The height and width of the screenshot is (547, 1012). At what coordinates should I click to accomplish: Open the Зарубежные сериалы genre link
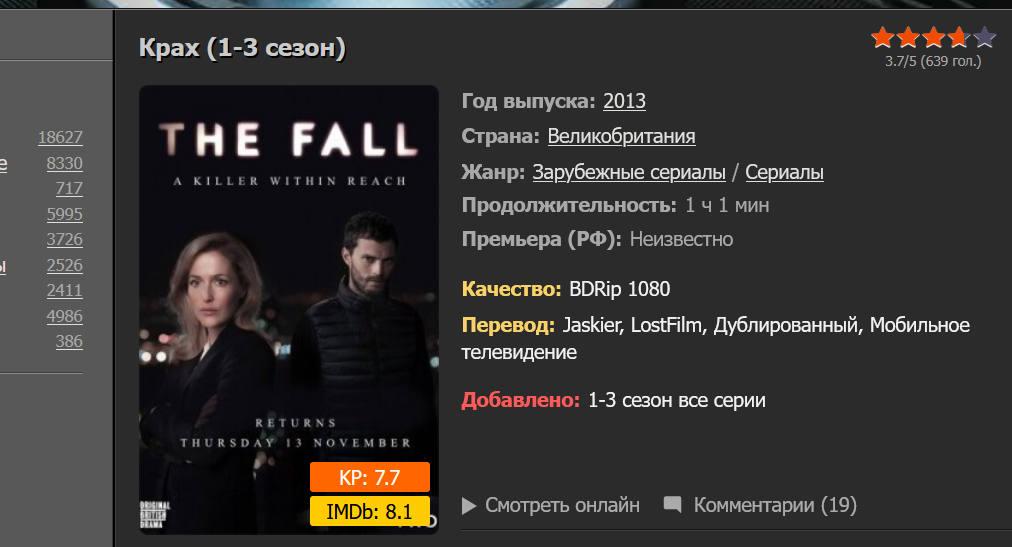[x=629, y=172]
